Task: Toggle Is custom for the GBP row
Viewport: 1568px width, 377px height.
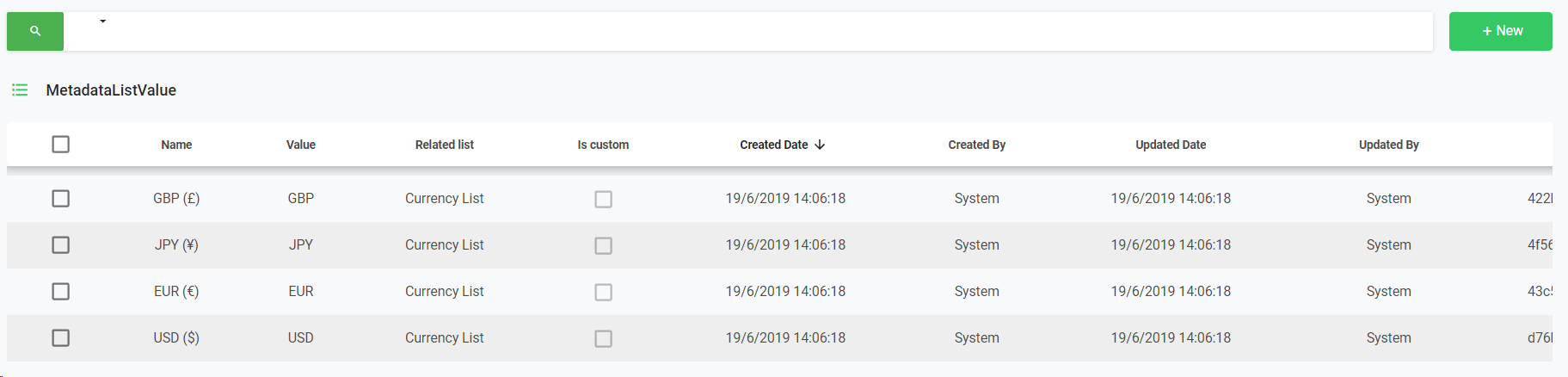Action: click(603, 200)
